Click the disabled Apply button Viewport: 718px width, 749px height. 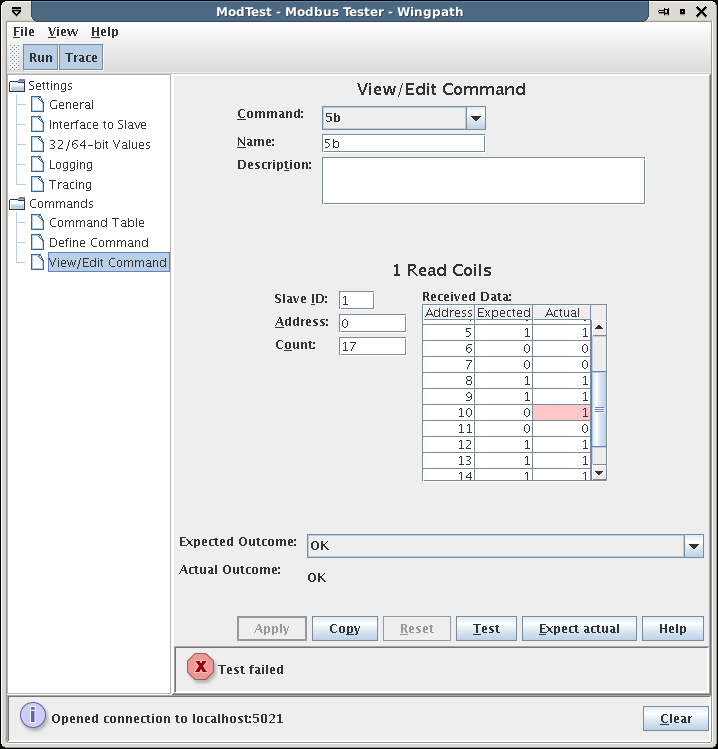click(x=272, y=629)
